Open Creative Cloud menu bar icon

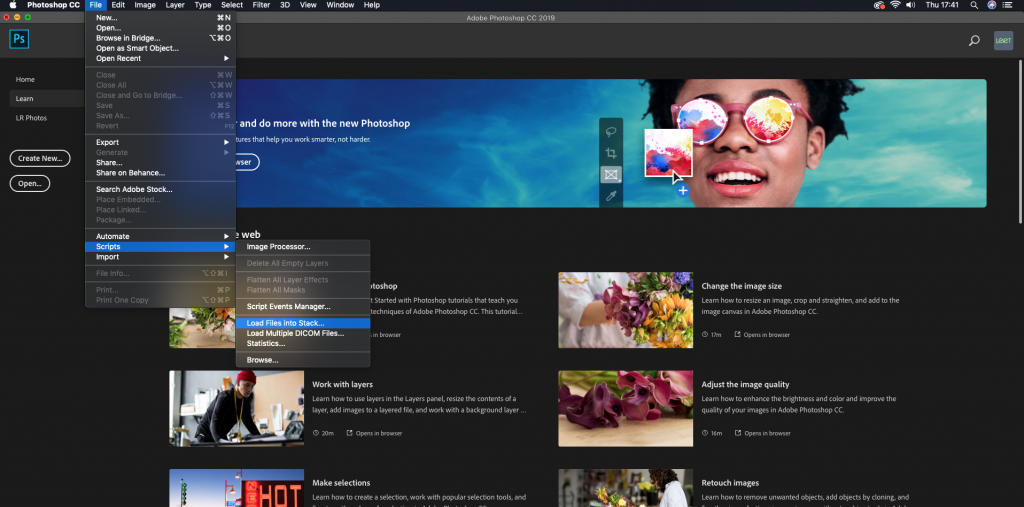(878, 5)
